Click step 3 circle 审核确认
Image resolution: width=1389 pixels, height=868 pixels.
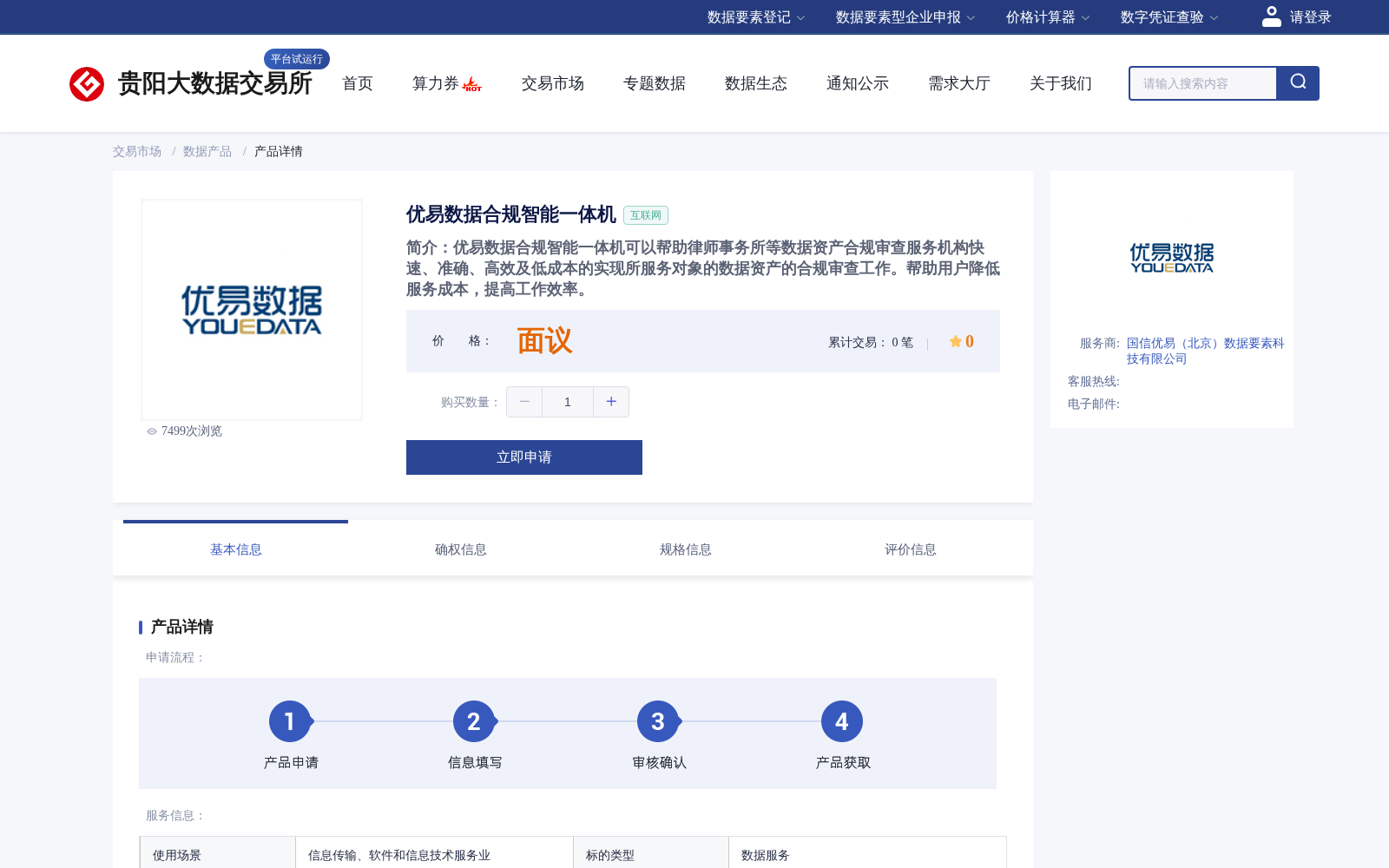pos(658,721)
